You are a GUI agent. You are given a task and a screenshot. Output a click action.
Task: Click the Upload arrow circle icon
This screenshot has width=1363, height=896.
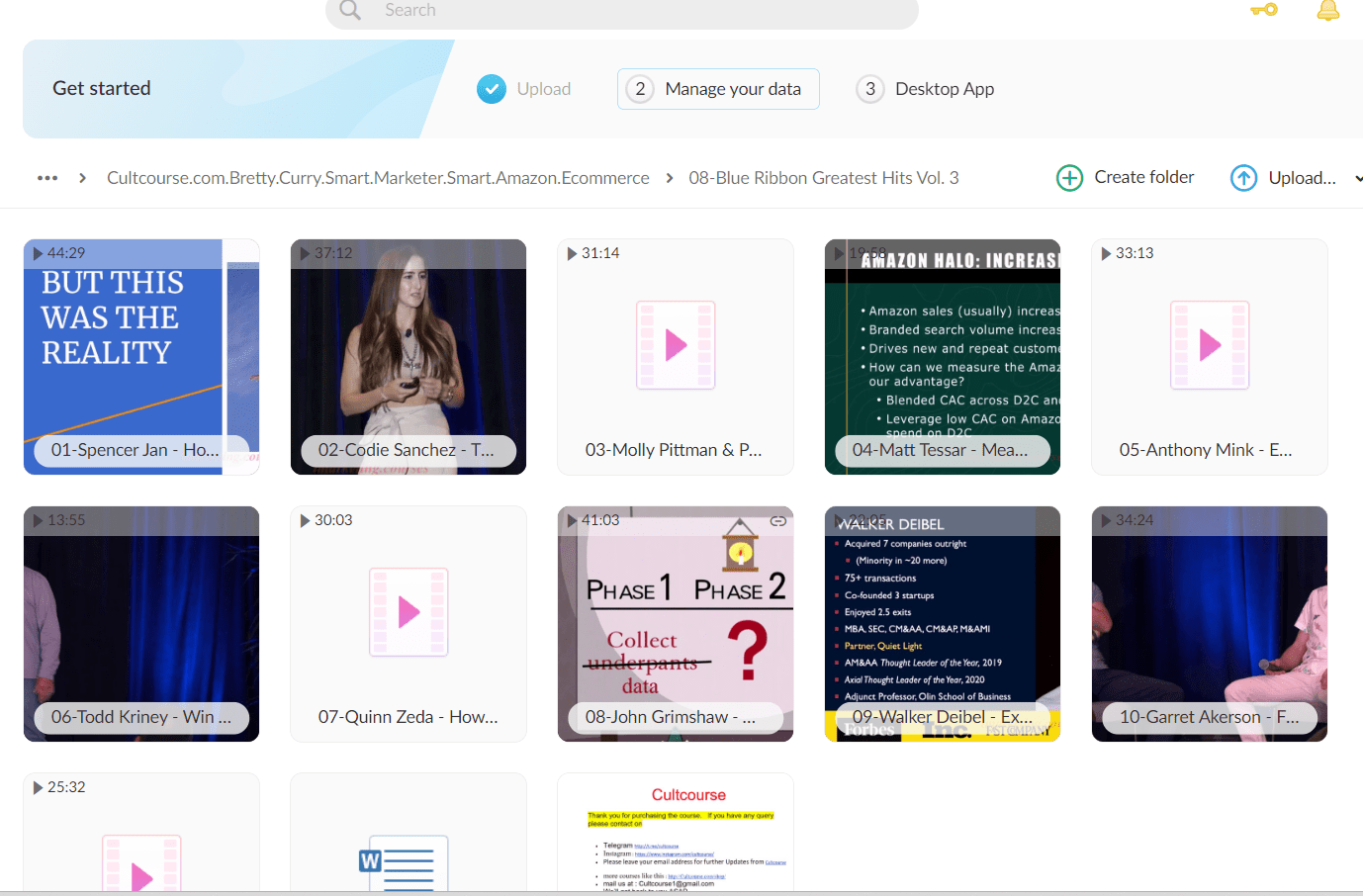click(1243, 178)
